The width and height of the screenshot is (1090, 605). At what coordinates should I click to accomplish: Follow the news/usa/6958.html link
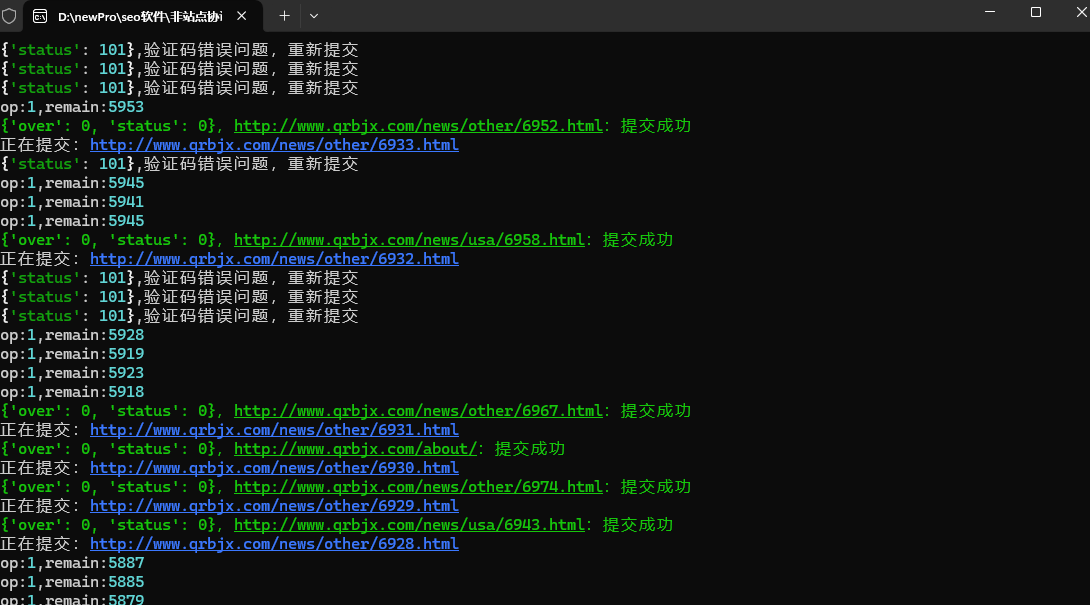coord(409,240)
